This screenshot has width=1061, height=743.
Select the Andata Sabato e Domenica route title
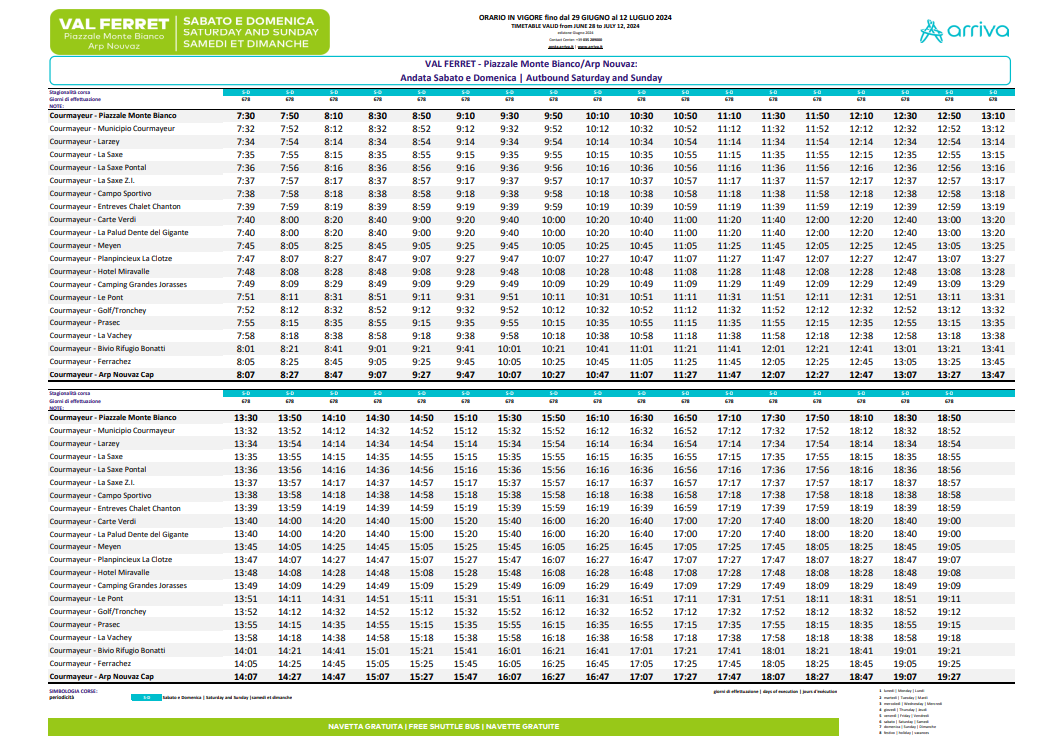pos(530,77)
